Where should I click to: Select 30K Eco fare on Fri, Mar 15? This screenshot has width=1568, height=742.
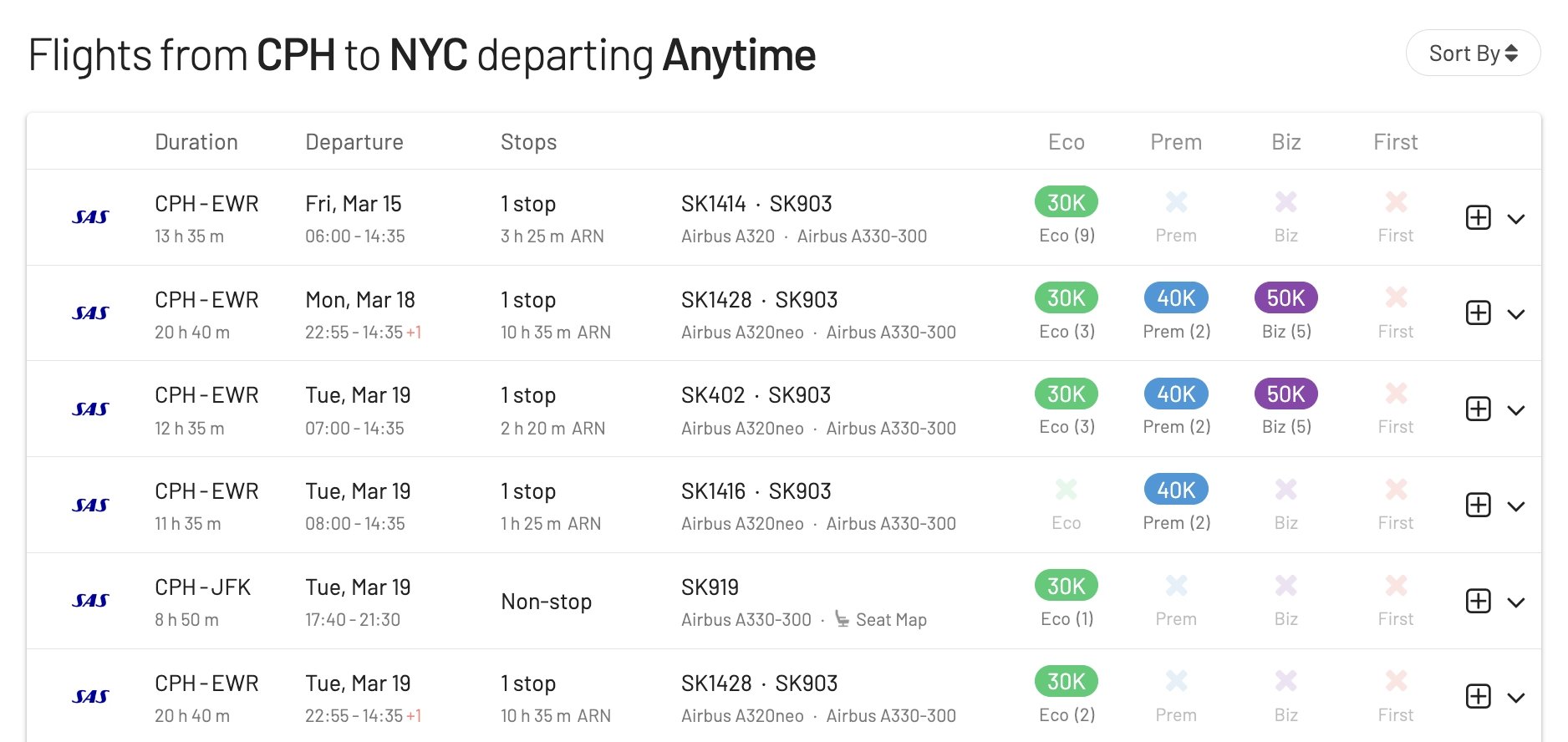click(1067, 202)
